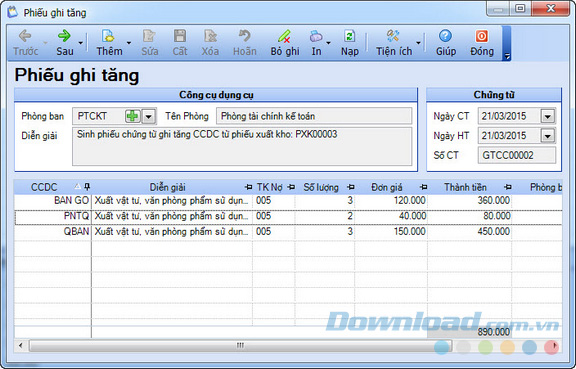Click the 450.000 amount cell

(x=469, y=232)
